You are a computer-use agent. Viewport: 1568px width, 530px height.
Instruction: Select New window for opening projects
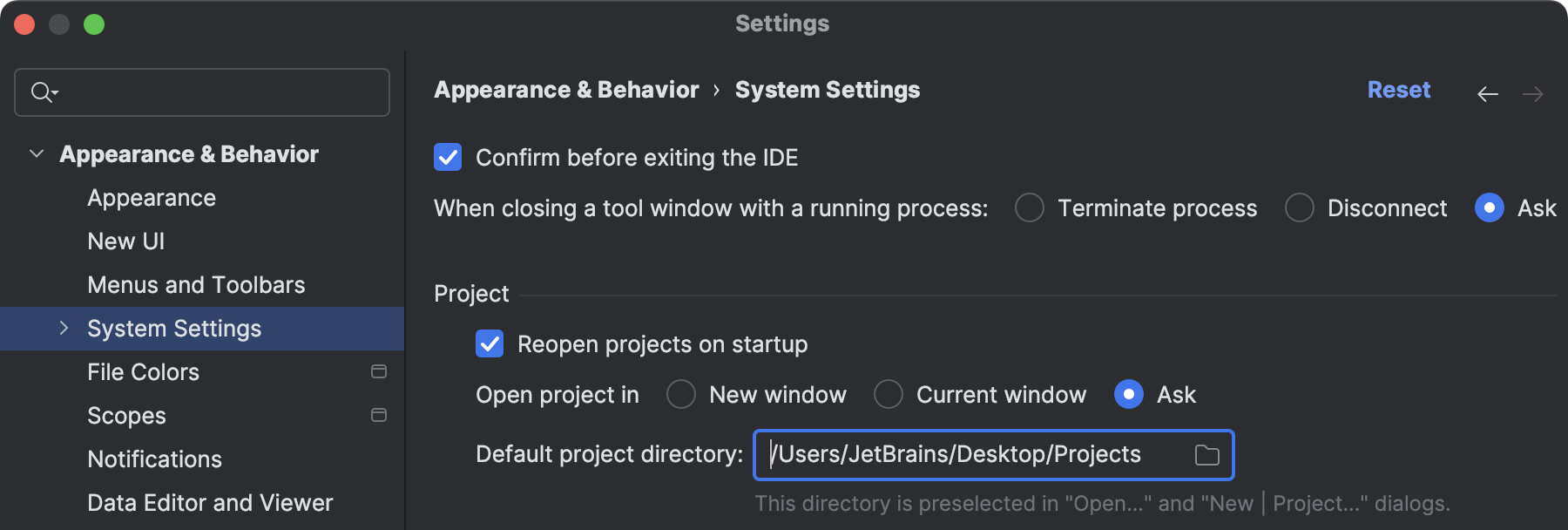[x=680, y=395]
